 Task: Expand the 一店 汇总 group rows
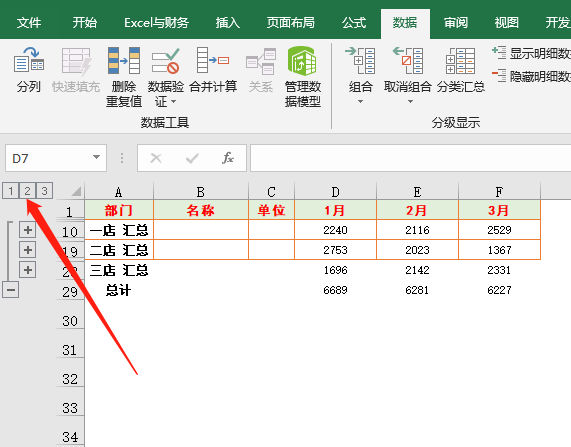pyautogui.click(x=28, y=230)
